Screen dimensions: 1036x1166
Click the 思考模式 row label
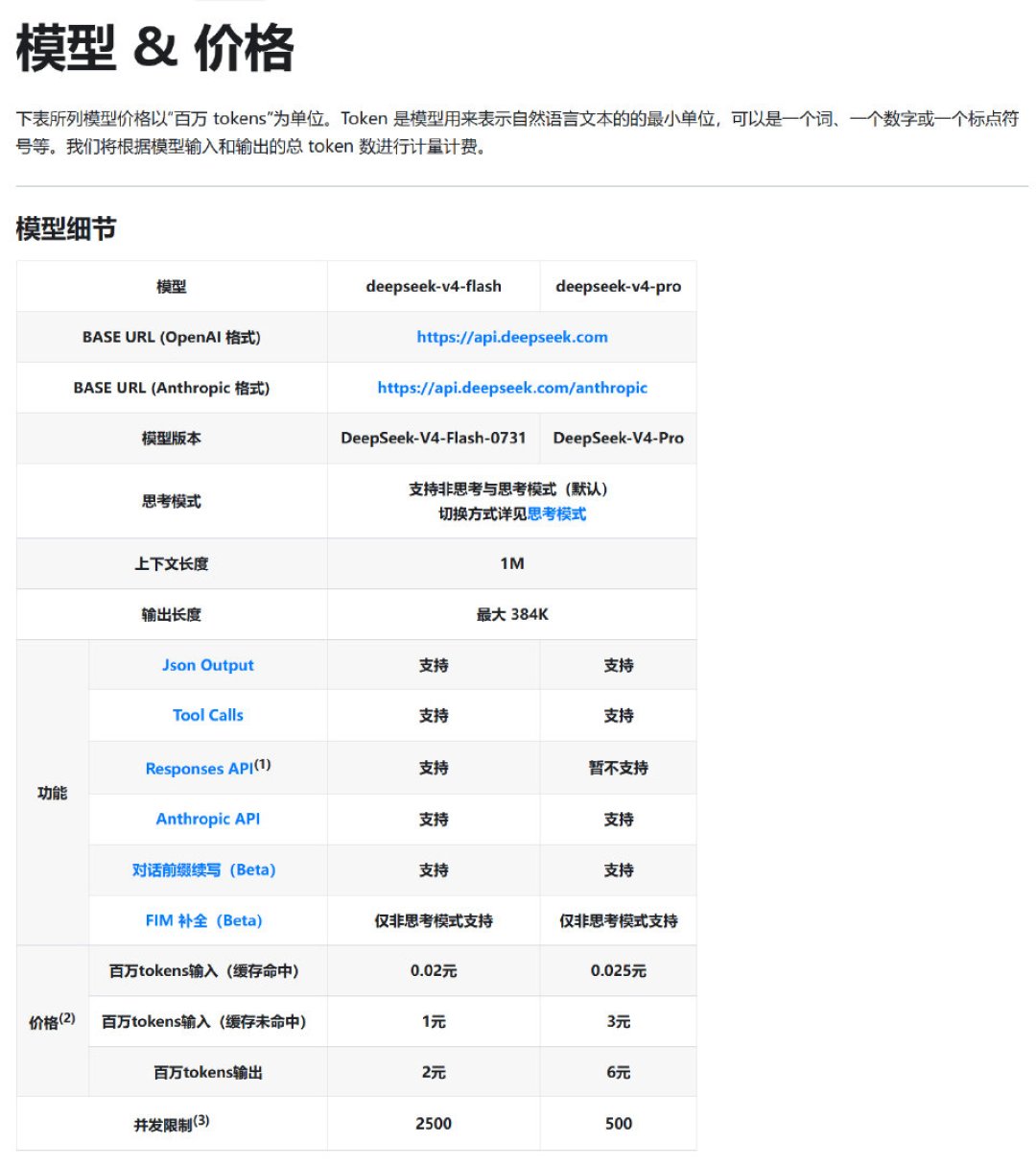click(x=172, y=501)
